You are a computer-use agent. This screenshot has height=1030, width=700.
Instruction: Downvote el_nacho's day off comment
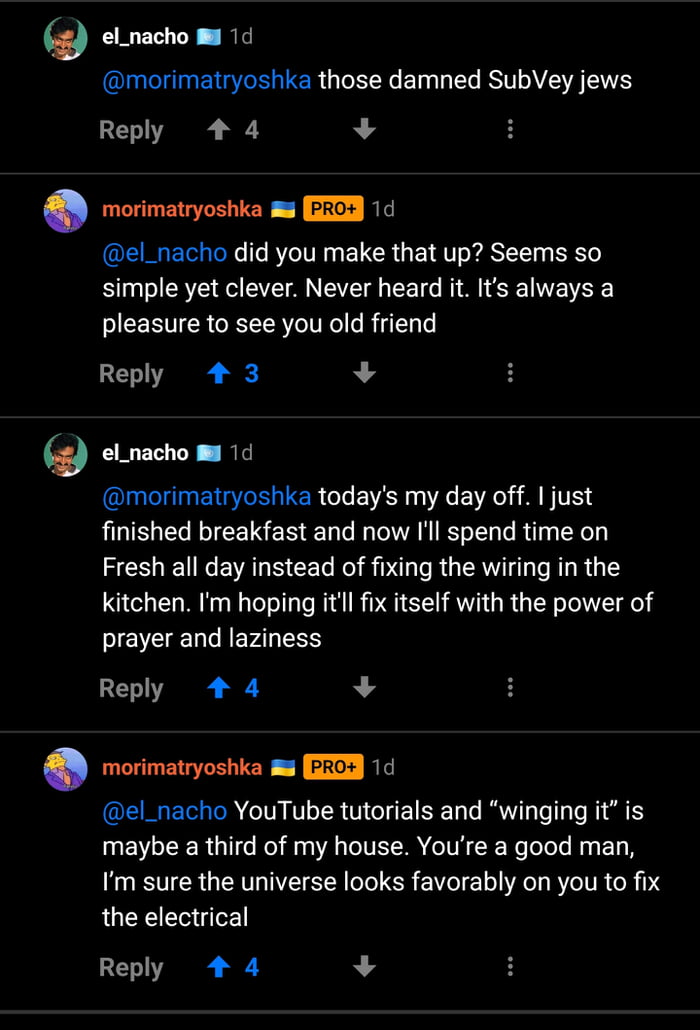tap(364, 687)
